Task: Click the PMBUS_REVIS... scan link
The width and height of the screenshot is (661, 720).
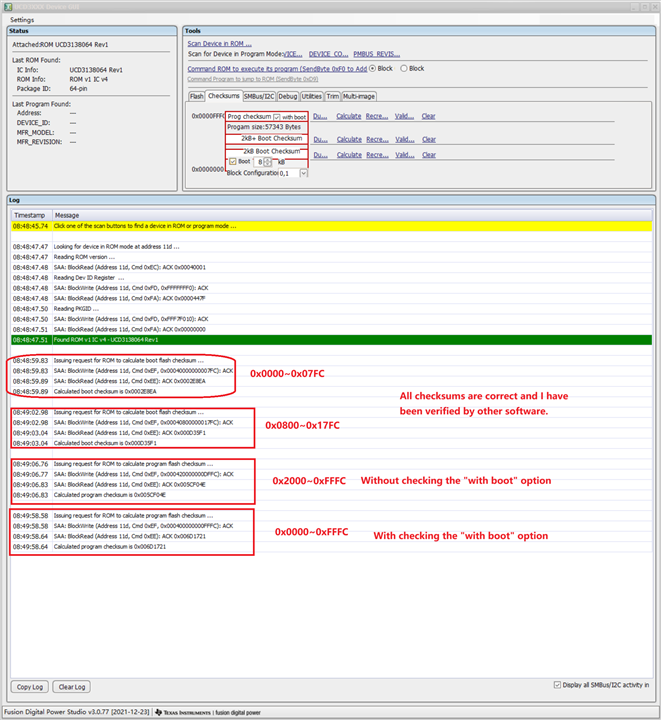Action: (x=376, y=54)
